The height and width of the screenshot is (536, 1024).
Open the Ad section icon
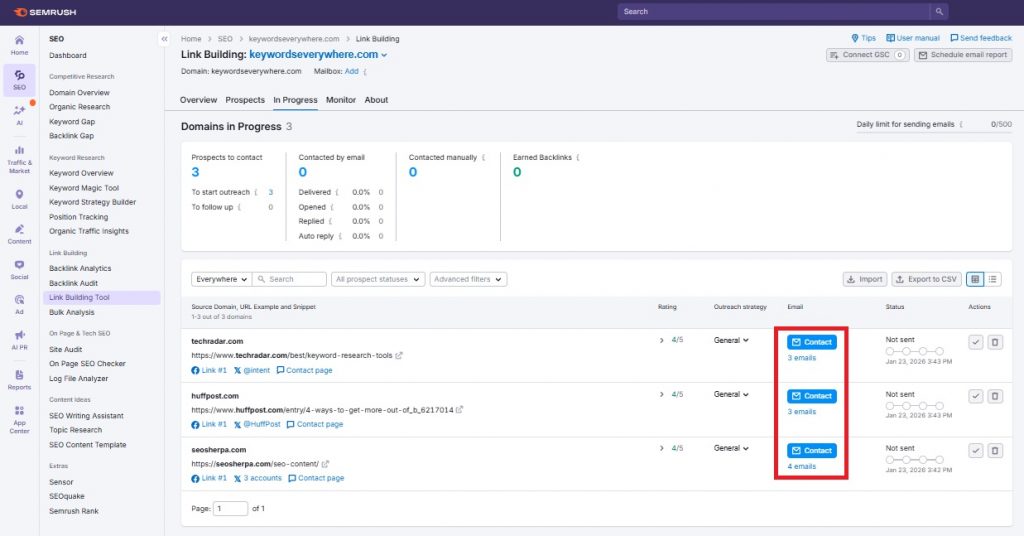20,304
